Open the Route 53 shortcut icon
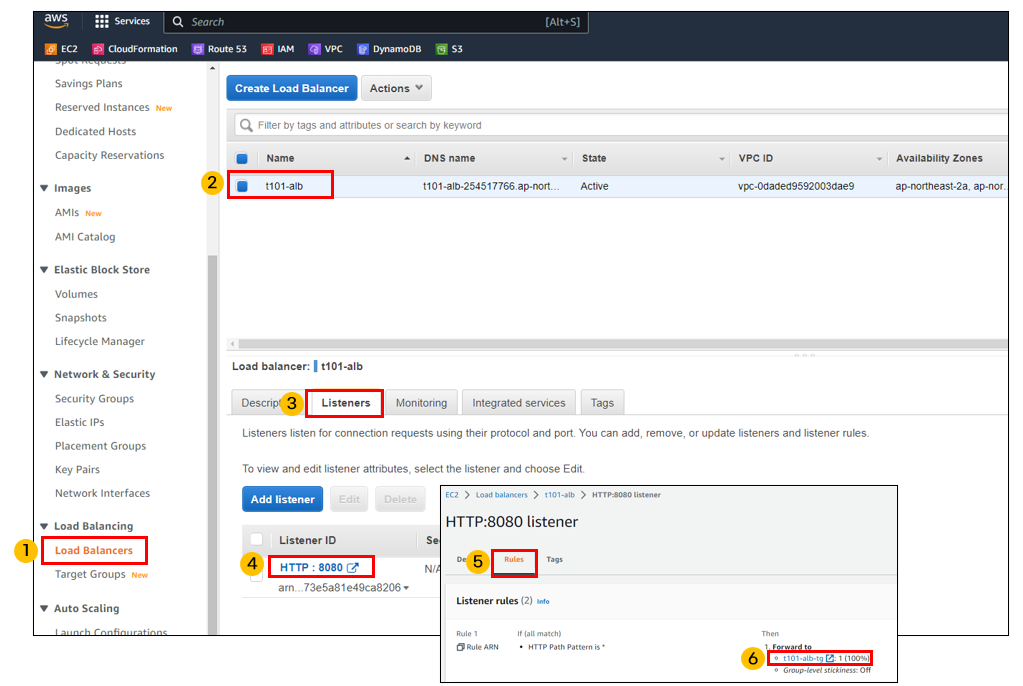The image size is (1023, 686). [197, 49]
